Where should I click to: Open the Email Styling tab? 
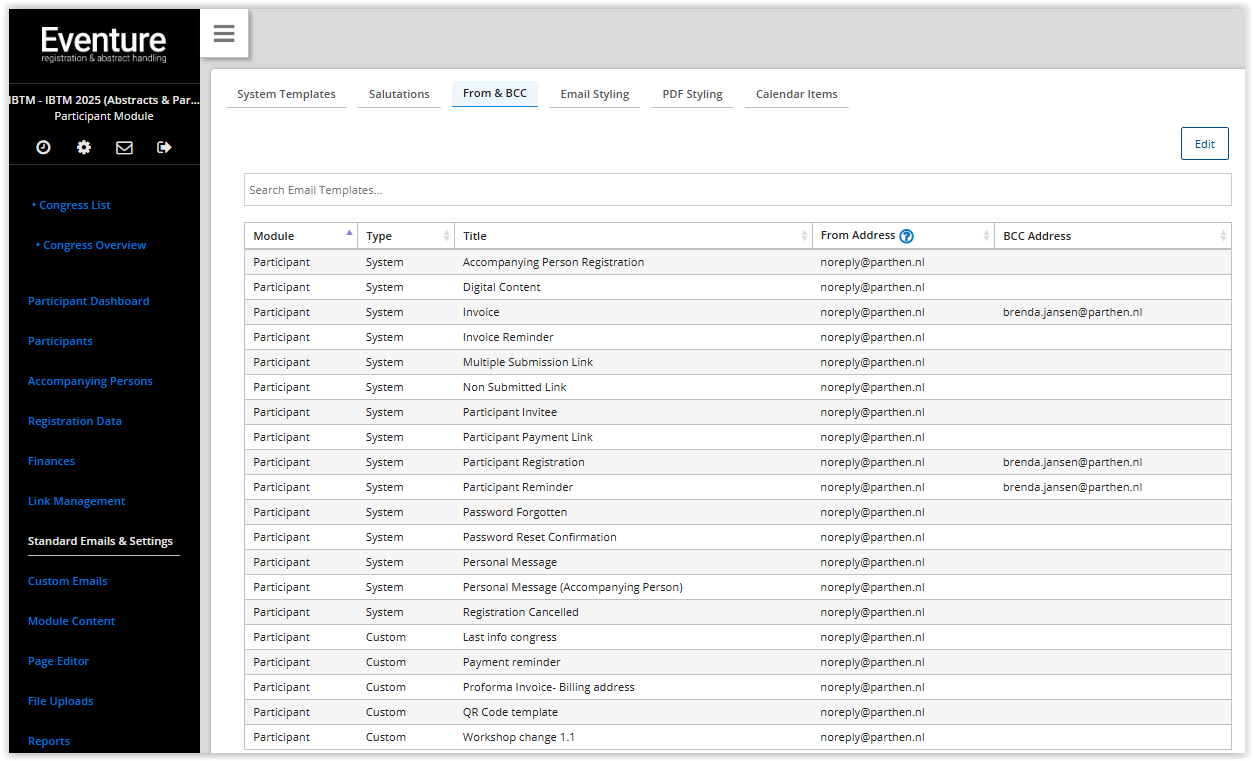595,94
